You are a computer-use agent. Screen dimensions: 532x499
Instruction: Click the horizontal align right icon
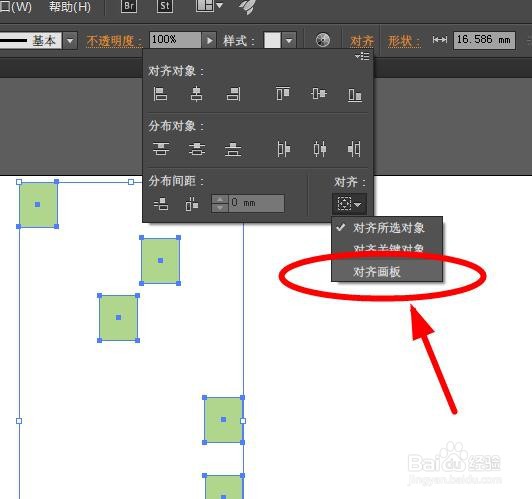click(x=233, y=94)
